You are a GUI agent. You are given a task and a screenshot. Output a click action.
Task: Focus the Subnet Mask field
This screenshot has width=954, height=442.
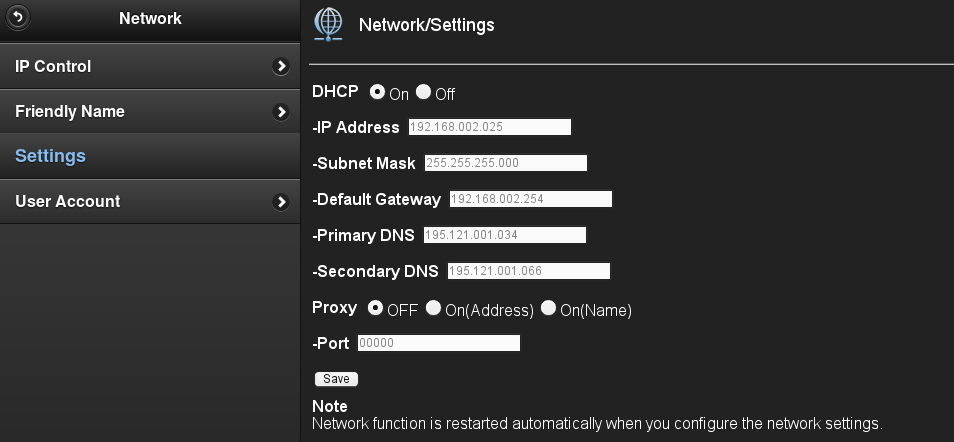505,163
